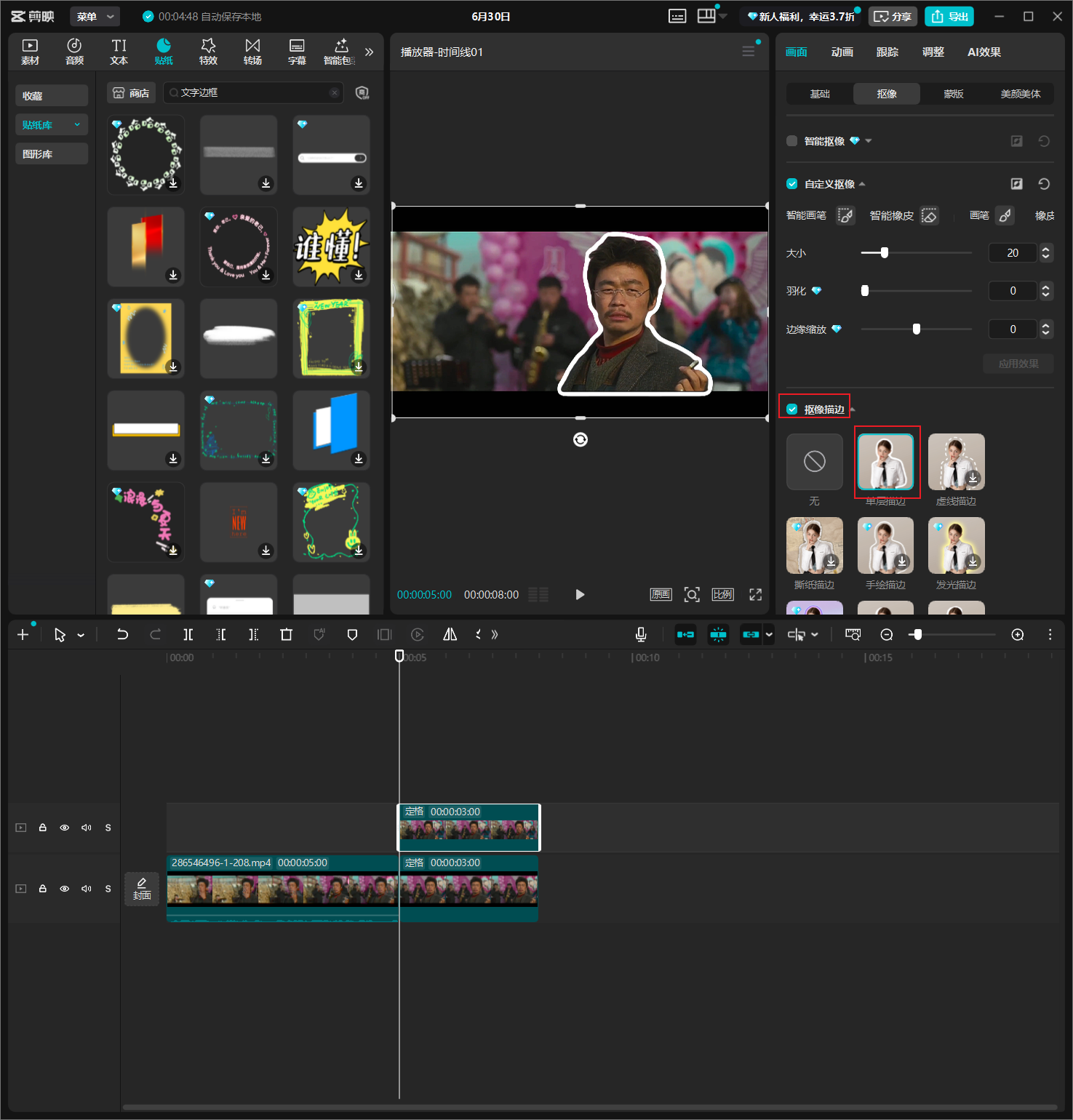Select the 谁懂 sticker thumbnail
Image resolution: width=1073 pixels, height=1120 pixels.
[331, 247]
